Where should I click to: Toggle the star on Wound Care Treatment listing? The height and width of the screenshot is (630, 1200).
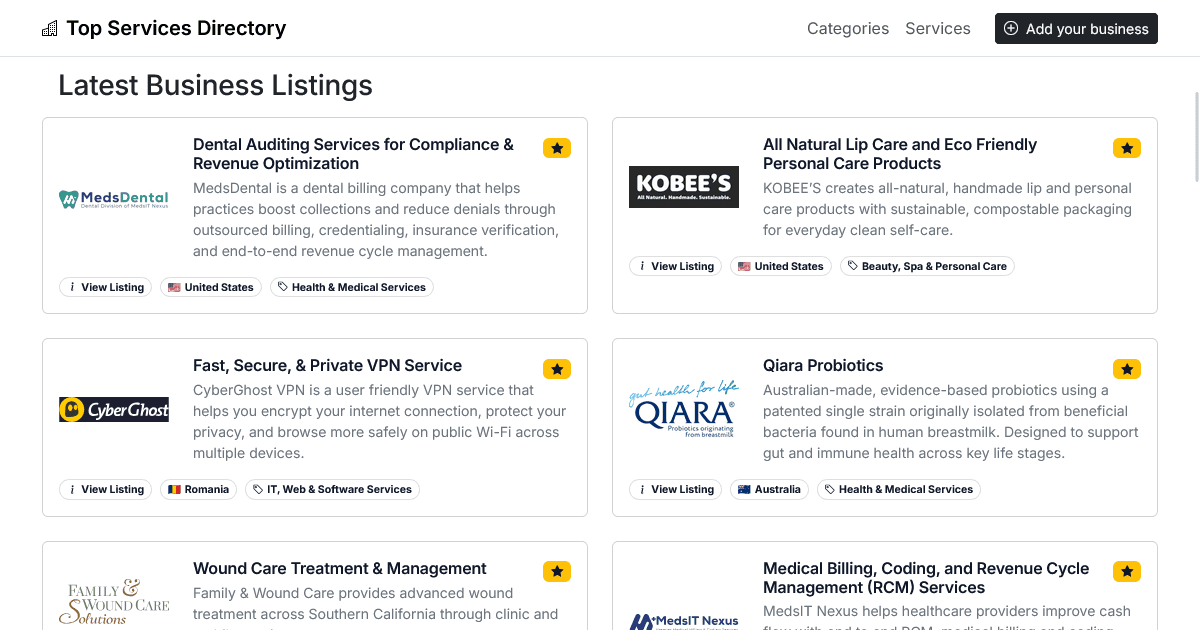556,571
